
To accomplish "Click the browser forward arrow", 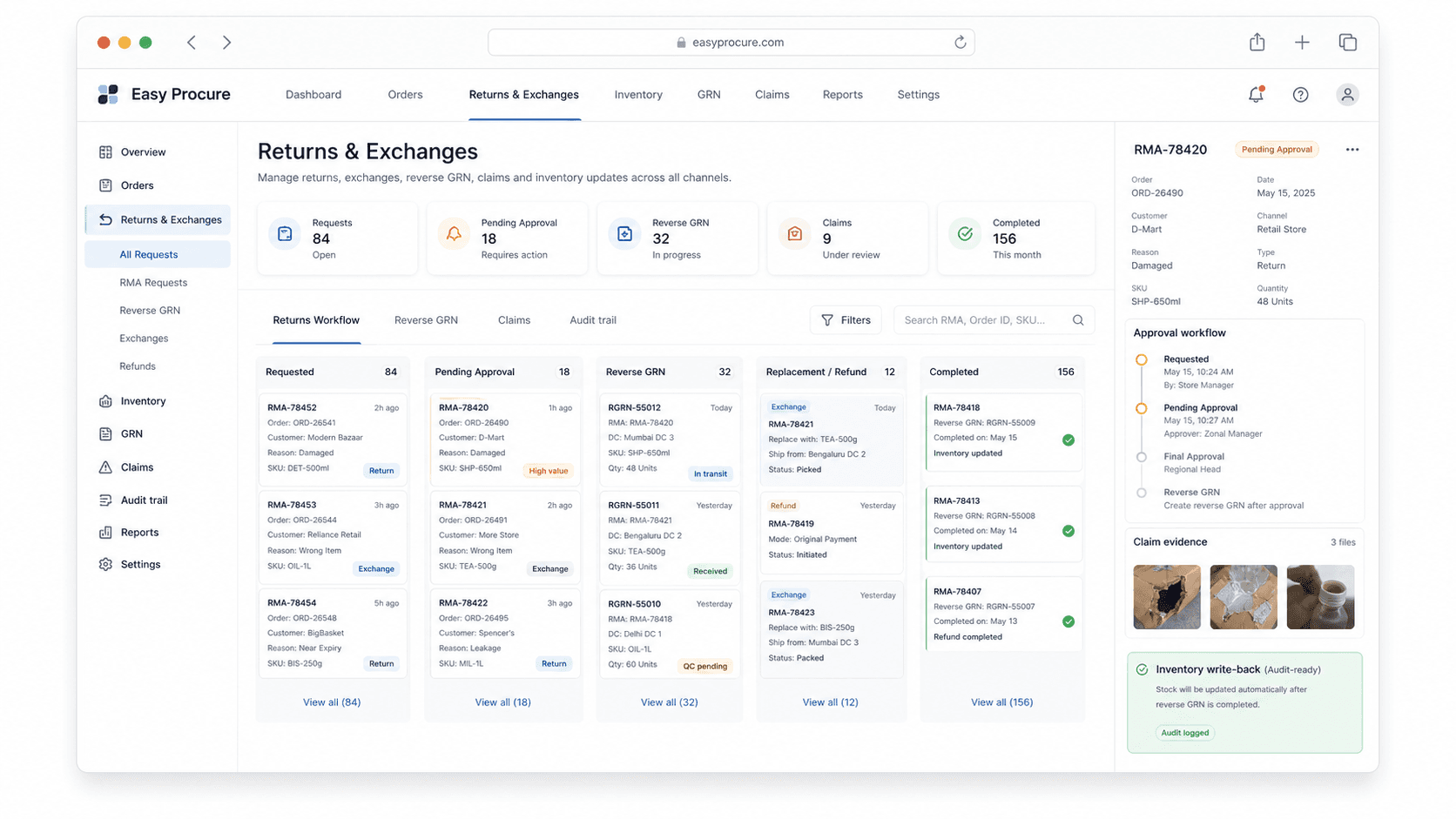I will (x=226, y=42).
